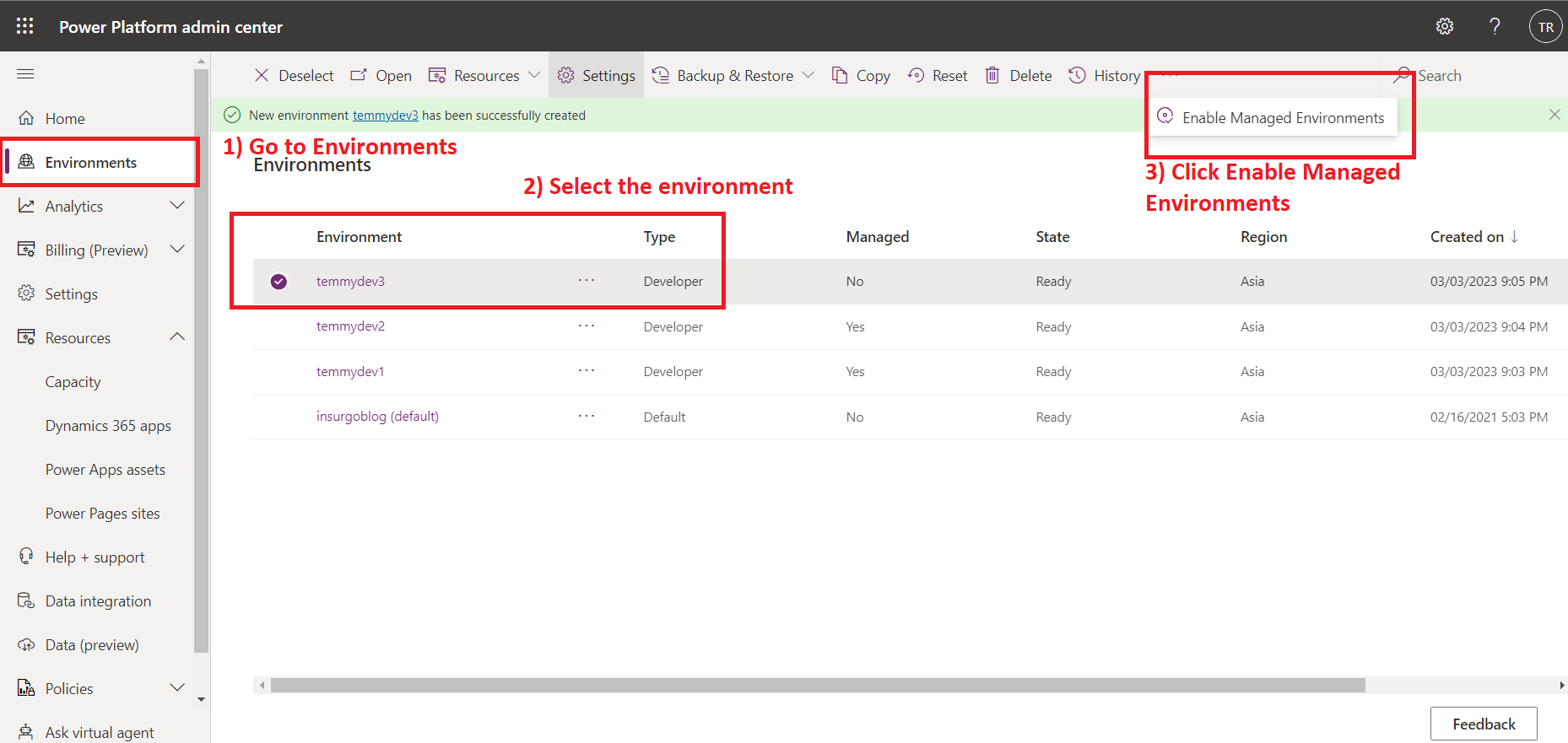This screenshot has width=1568, height=743.
Task: Open the Backup & Restore dropdown
Action: 733,75
